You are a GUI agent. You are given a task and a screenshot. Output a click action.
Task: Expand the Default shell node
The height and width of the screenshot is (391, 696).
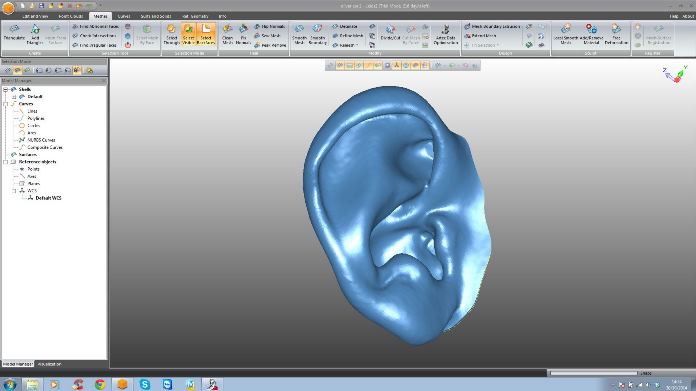tap(14, 97)
